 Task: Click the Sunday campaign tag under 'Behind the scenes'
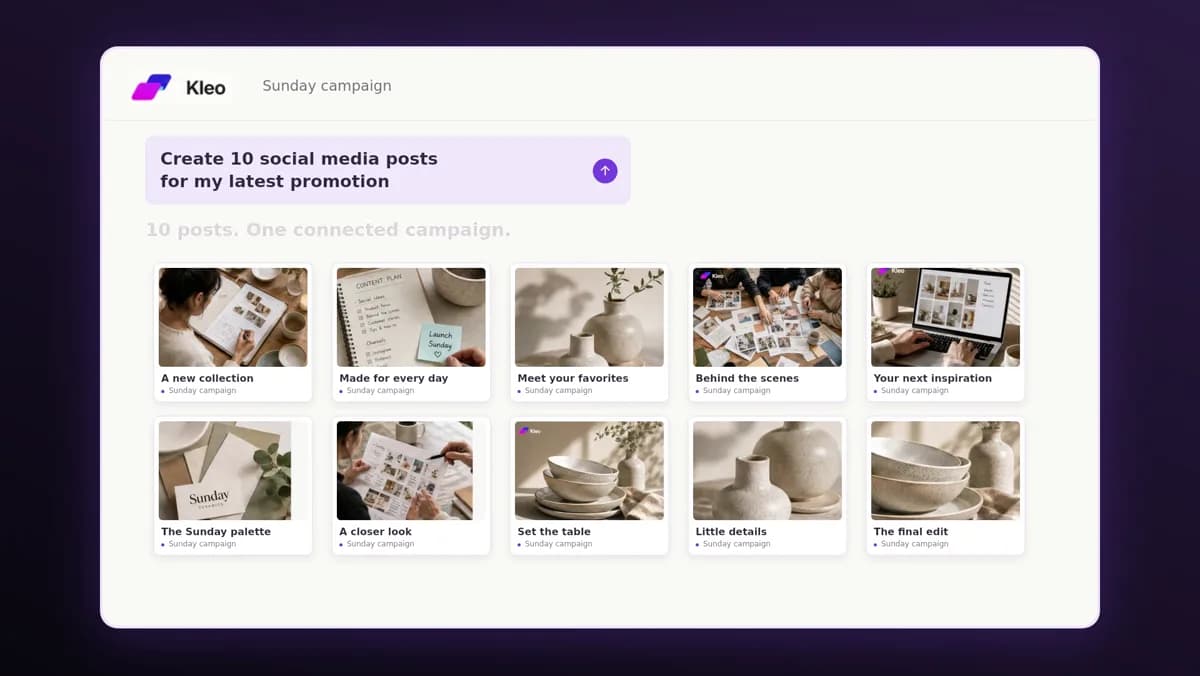(x=733, y=391)
